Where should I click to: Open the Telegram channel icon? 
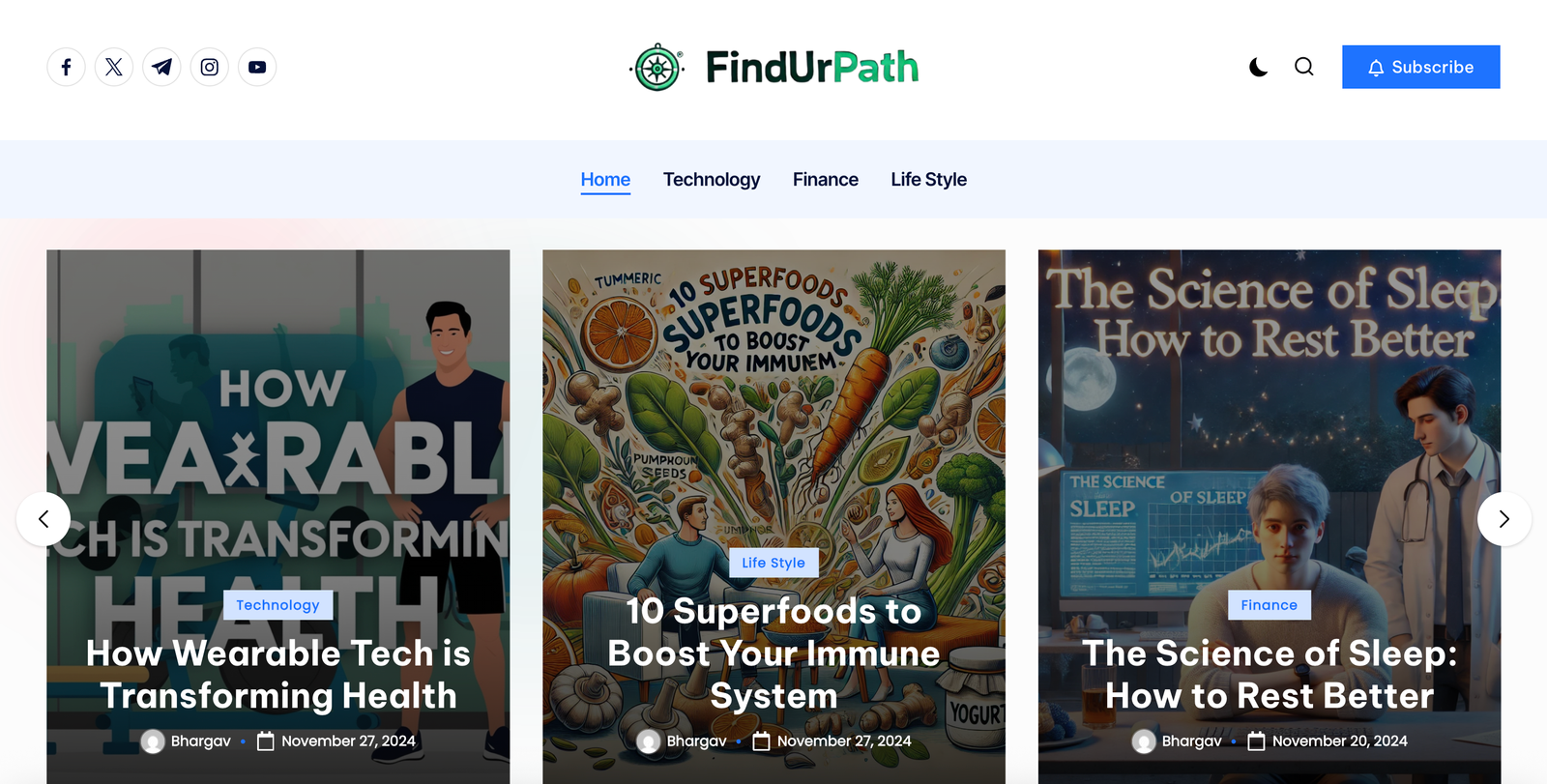[161, 67]
